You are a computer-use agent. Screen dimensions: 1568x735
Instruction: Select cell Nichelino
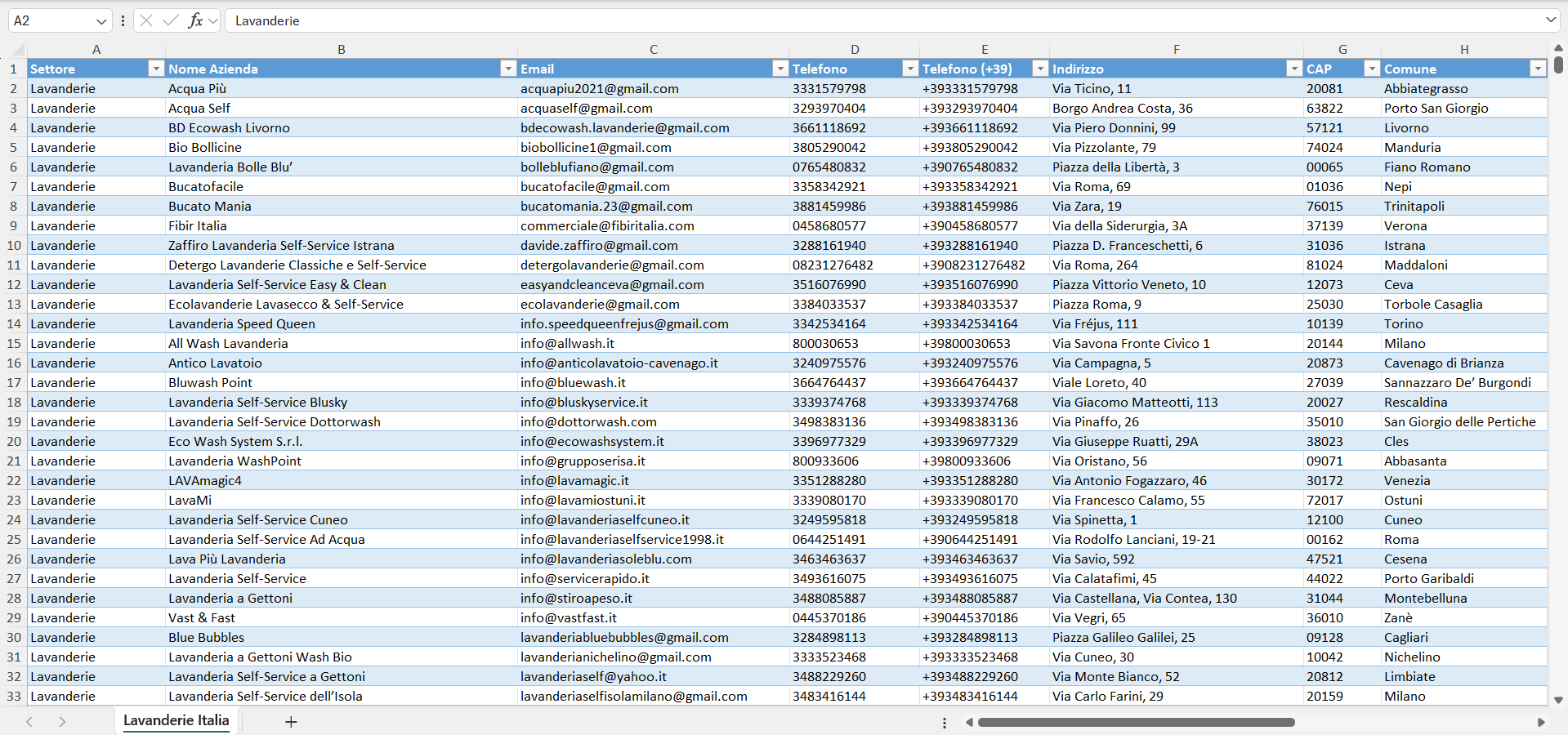1464,657
